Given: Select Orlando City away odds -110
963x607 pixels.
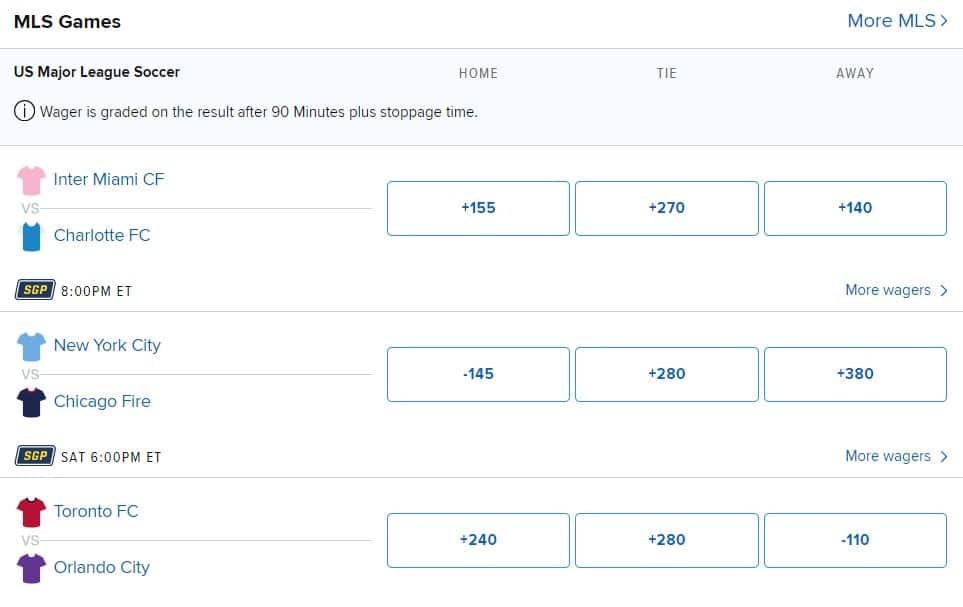Looking at the screenshot, I should coord(855,540).
